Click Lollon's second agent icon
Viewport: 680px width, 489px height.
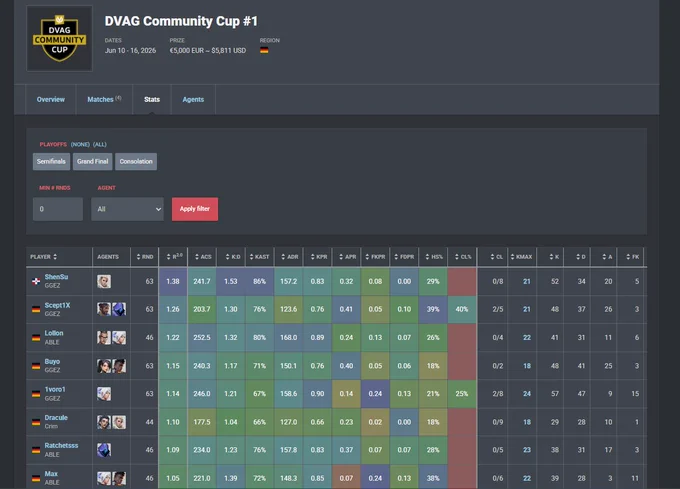pos(119,337)
